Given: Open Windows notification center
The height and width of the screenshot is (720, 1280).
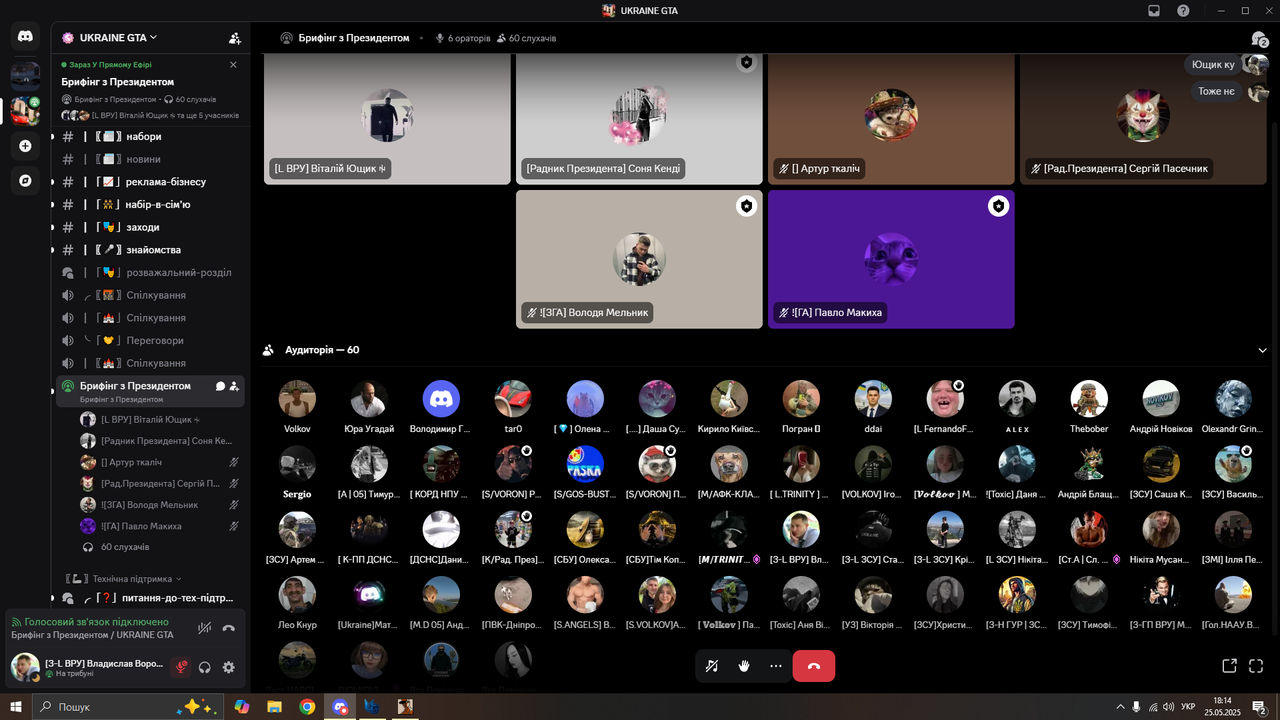Looking at the screenshot, I should [x=1259, y=707].
